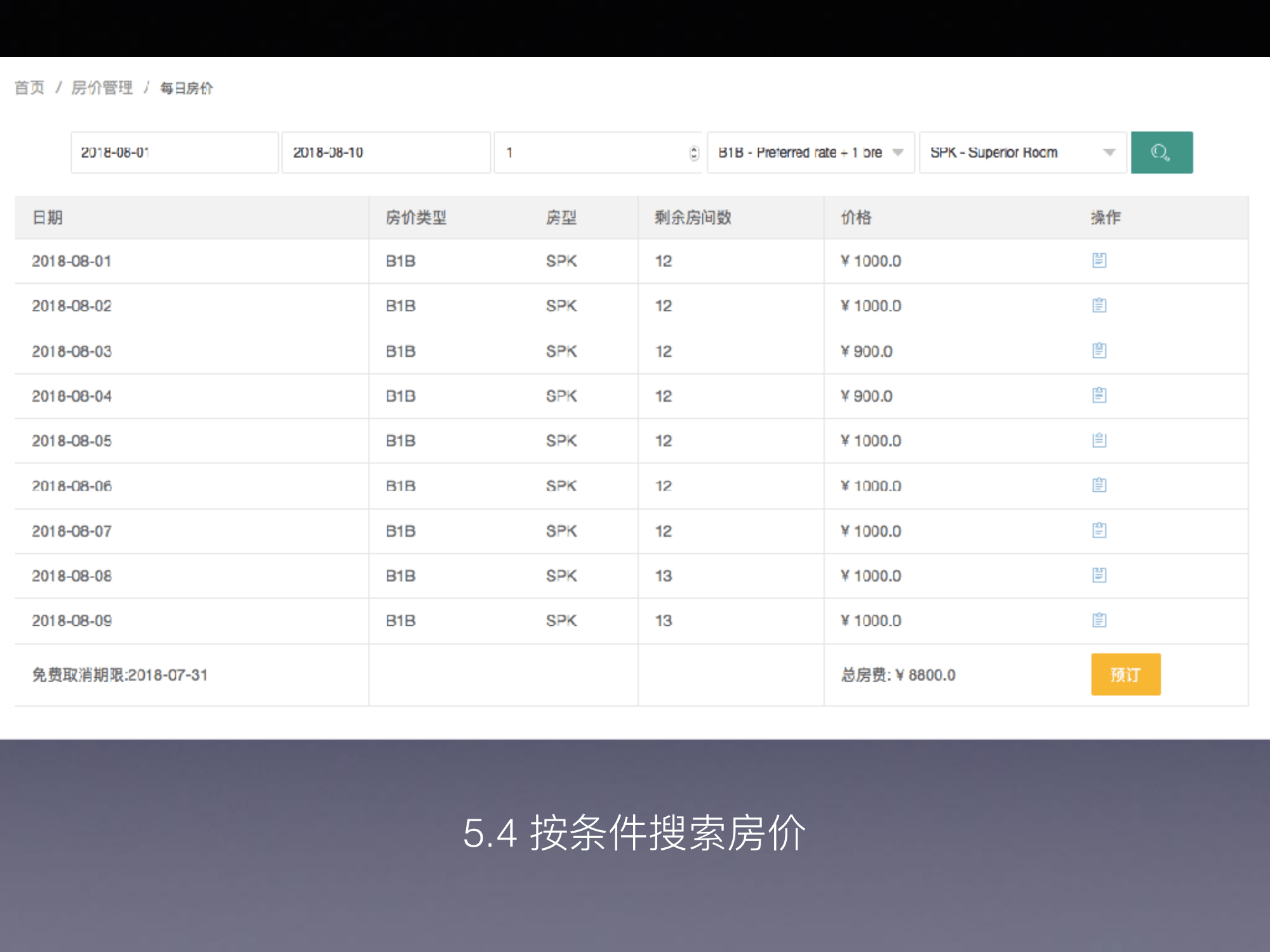Click the end date field 2018-08-10

(386, 152)
